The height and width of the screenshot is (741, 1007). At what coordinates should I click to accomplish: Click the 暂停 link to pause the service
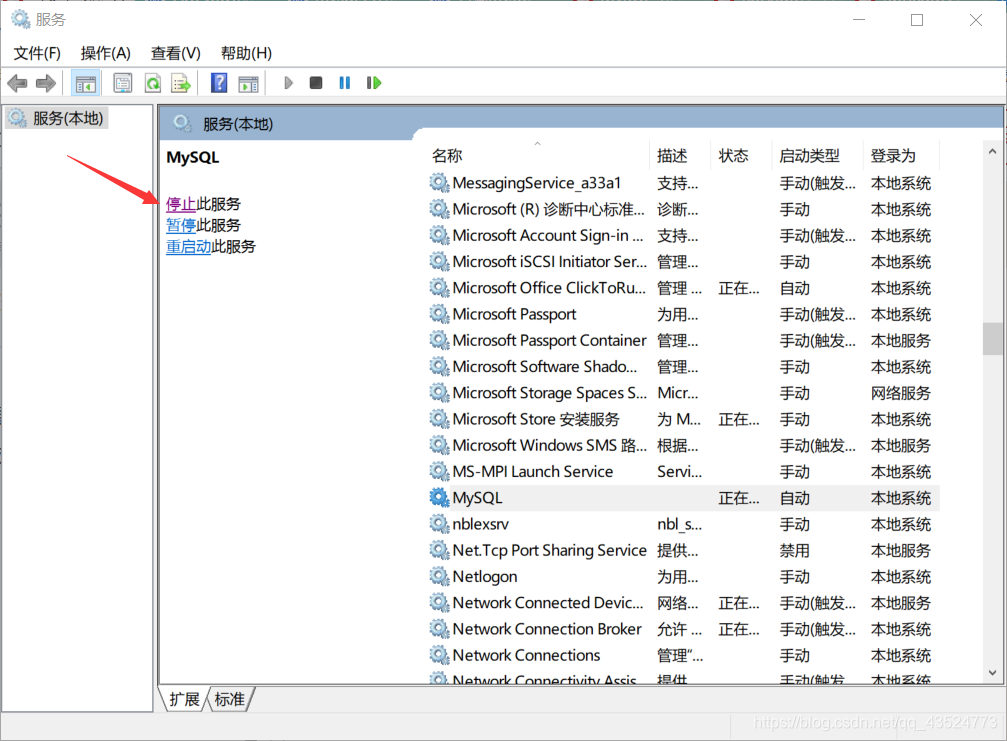(180, 225)
